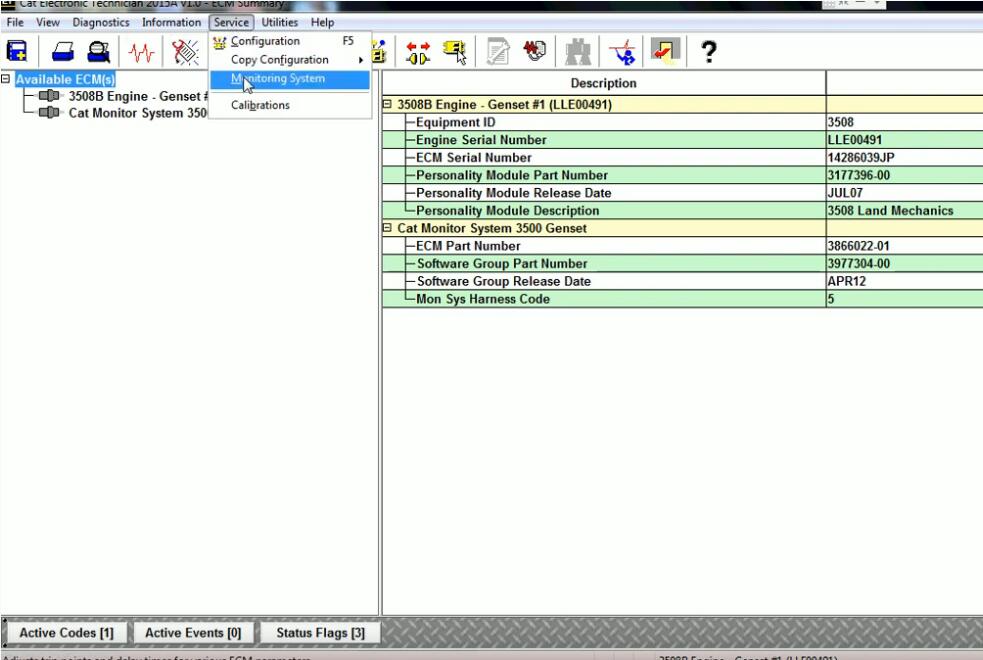Screen dimensions: 983x660
Task: Click the 3508B Engine ECM module icon
Action: tap(49, 96)
